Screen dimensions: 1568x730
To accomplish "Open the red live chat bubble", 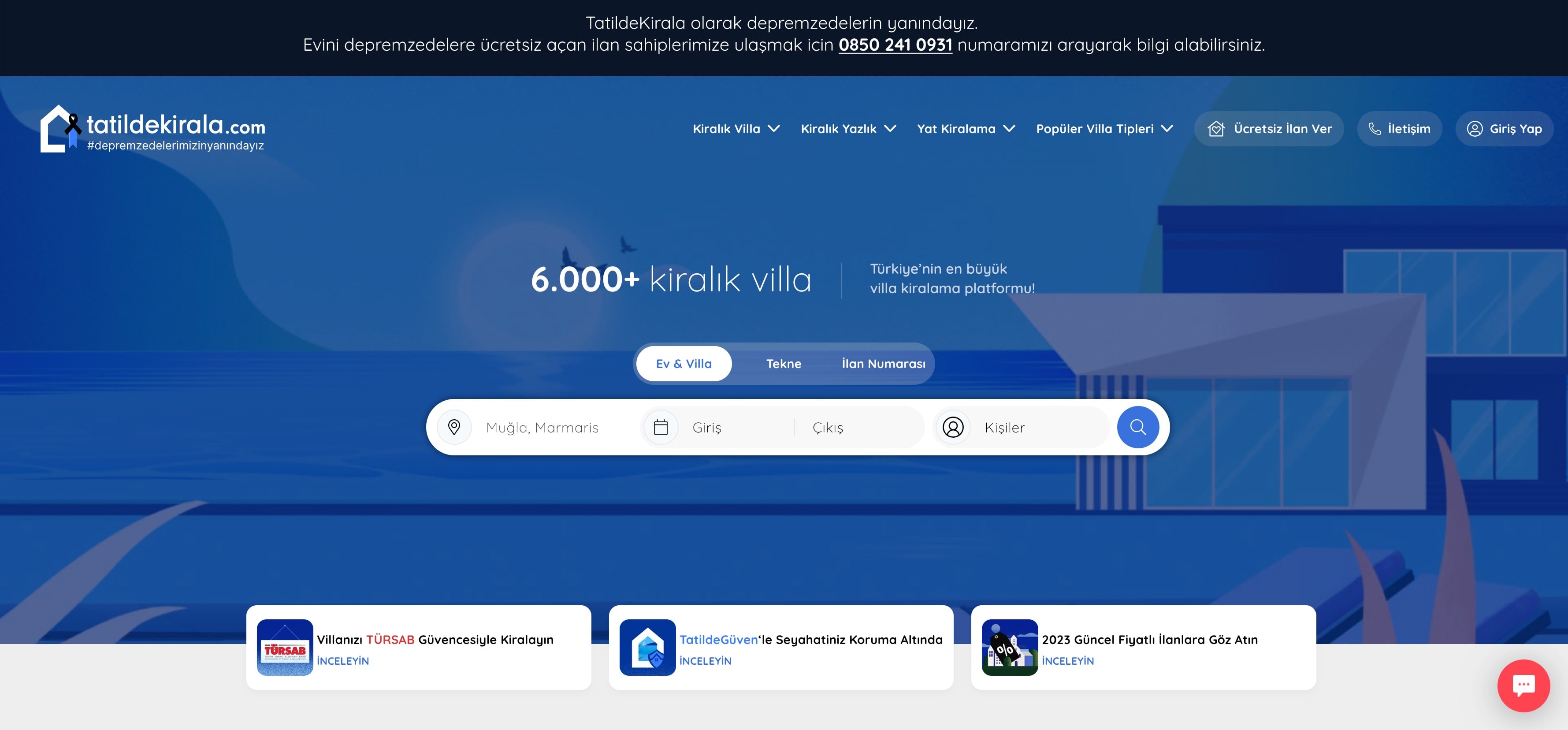I will tap(1523, 685).
